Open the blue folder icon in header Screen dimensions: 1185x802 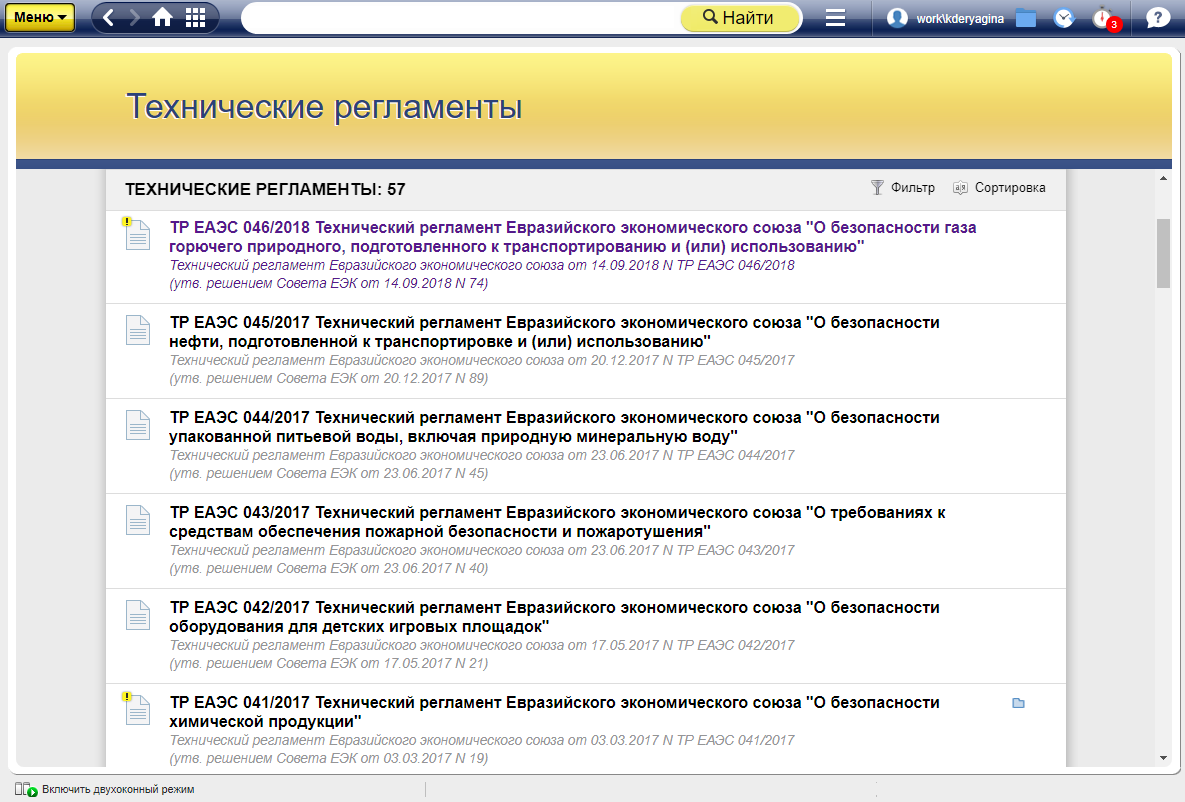[1026, 18]
